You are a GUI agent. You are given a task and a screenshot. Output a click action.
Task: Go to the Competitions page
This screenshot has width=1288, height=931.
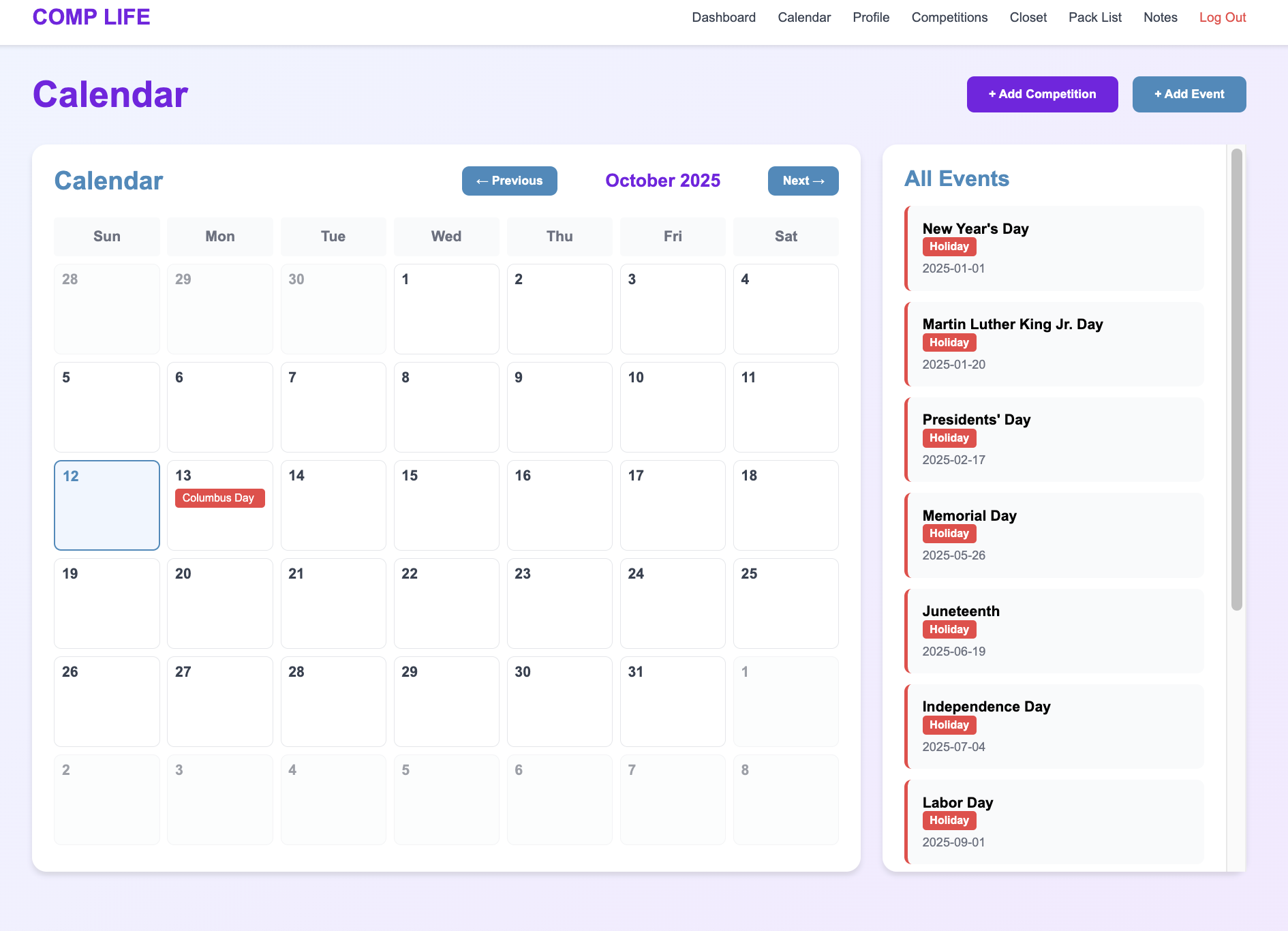(x=949, y=17)
